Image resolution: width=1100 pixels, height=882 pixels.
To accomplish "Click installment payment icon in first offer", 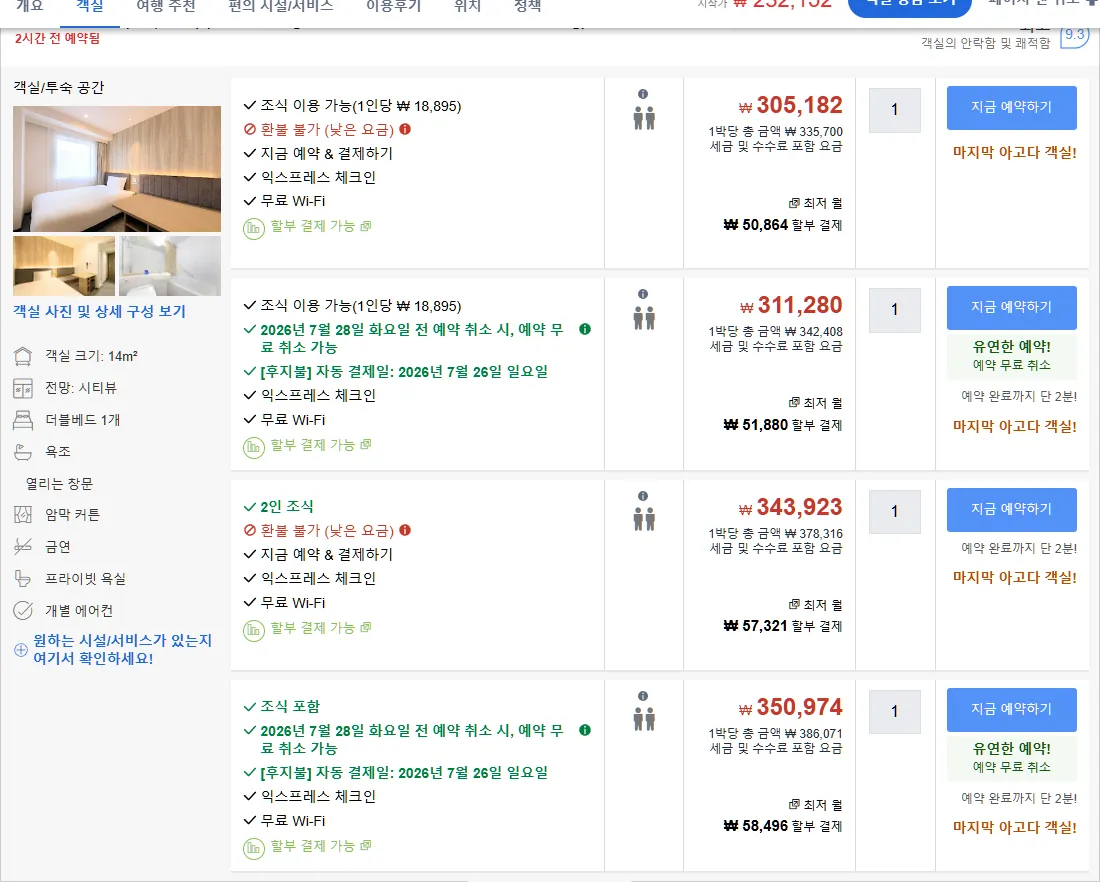I will pos(253,229).
